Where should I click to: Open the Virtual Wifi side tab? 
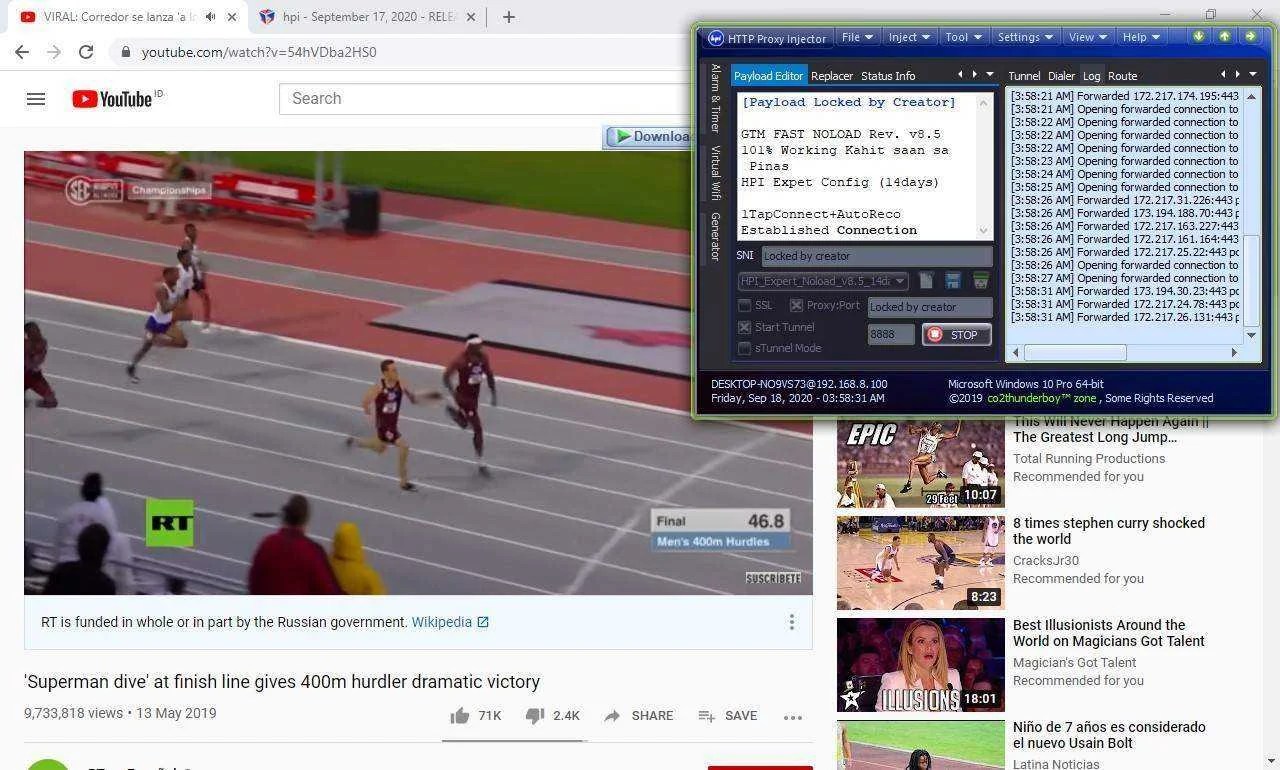715,172
